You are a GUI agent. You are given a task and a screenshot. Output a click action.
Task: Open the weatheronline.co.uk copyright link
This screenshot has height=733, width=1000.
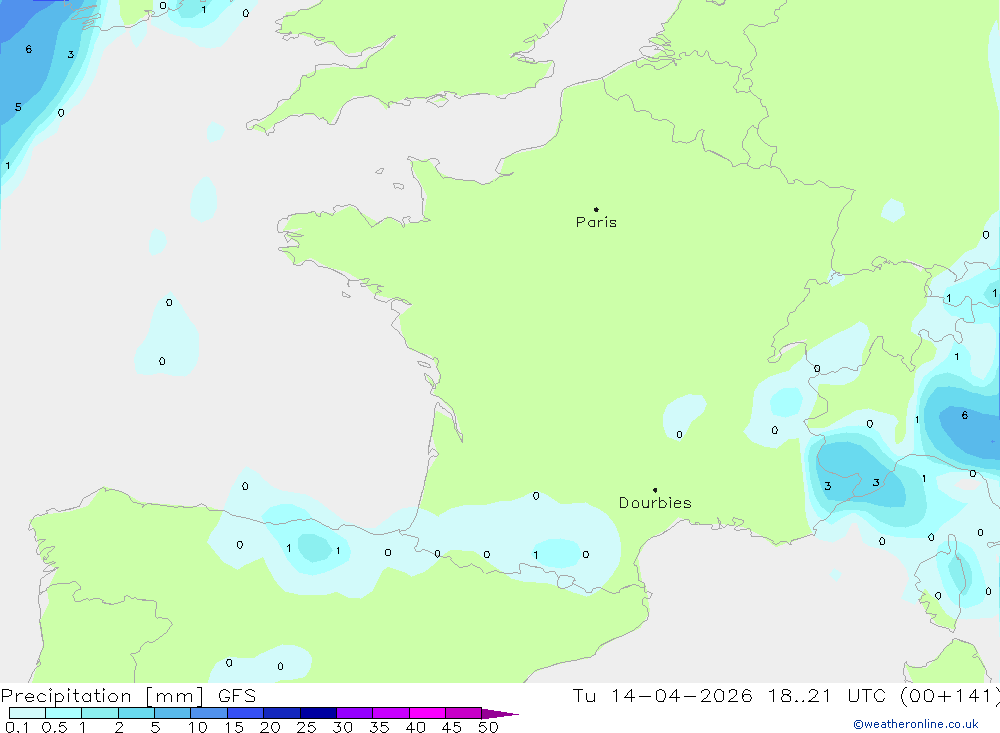(x=916, y=724)
